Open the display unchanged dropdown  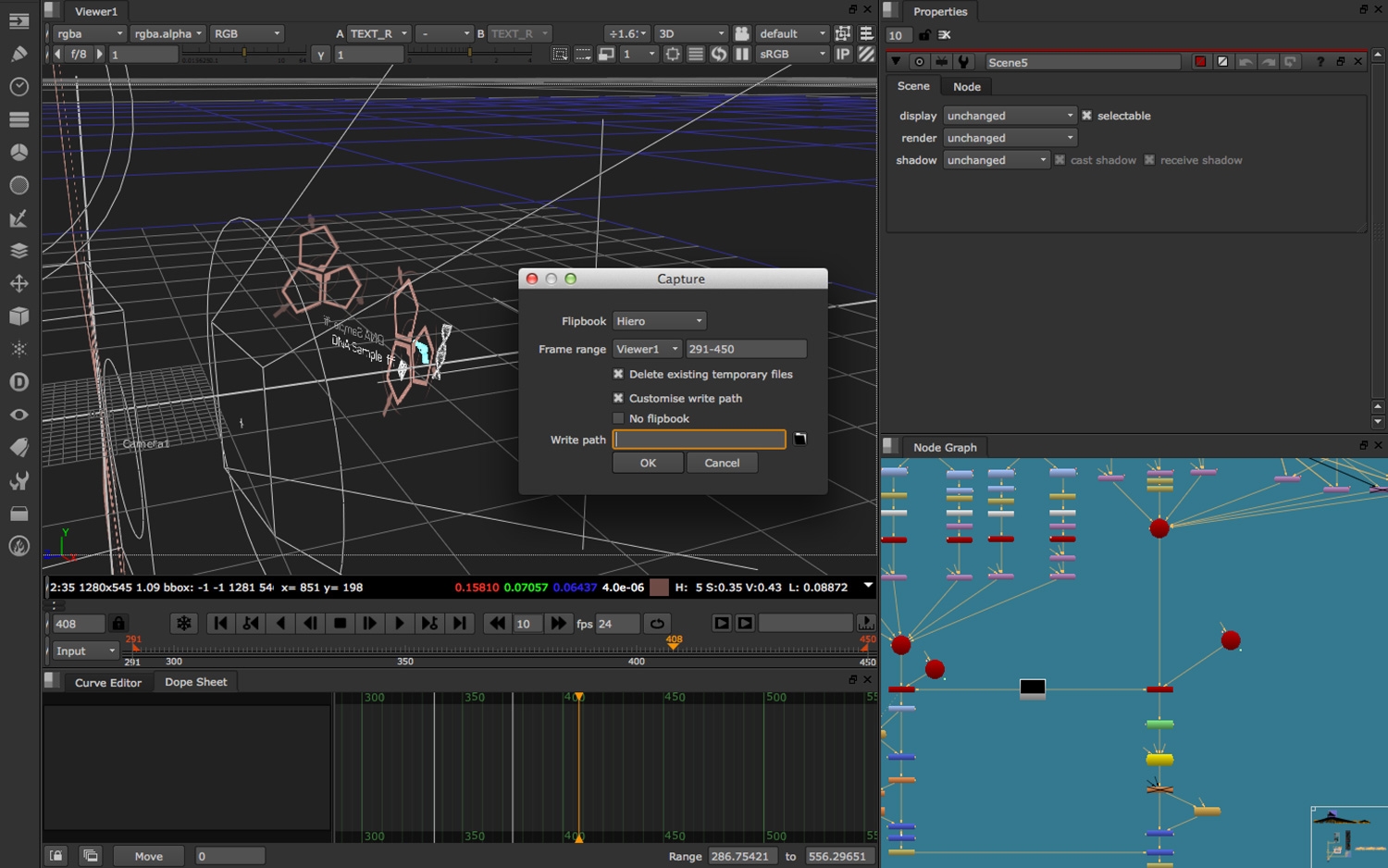[x=1010, y=116]
